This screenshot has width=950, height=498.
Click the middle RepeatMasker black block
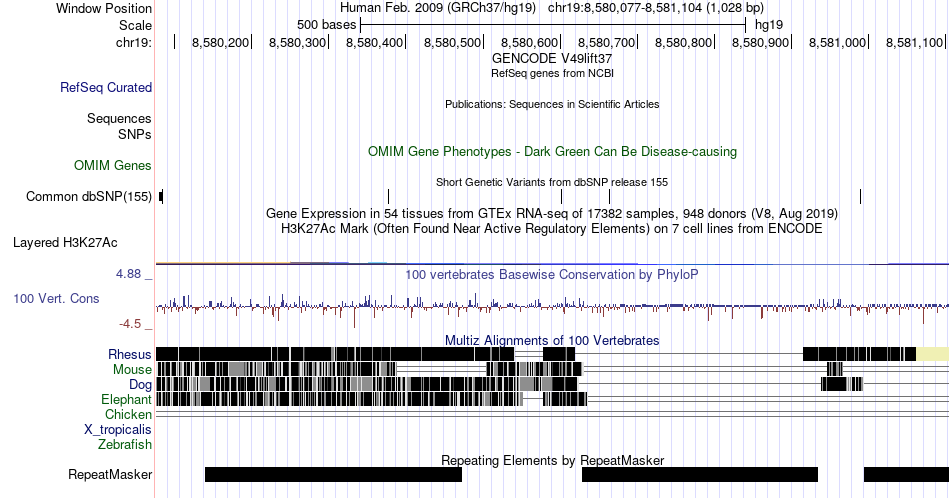pyautogui.click(x=700, y=474)
